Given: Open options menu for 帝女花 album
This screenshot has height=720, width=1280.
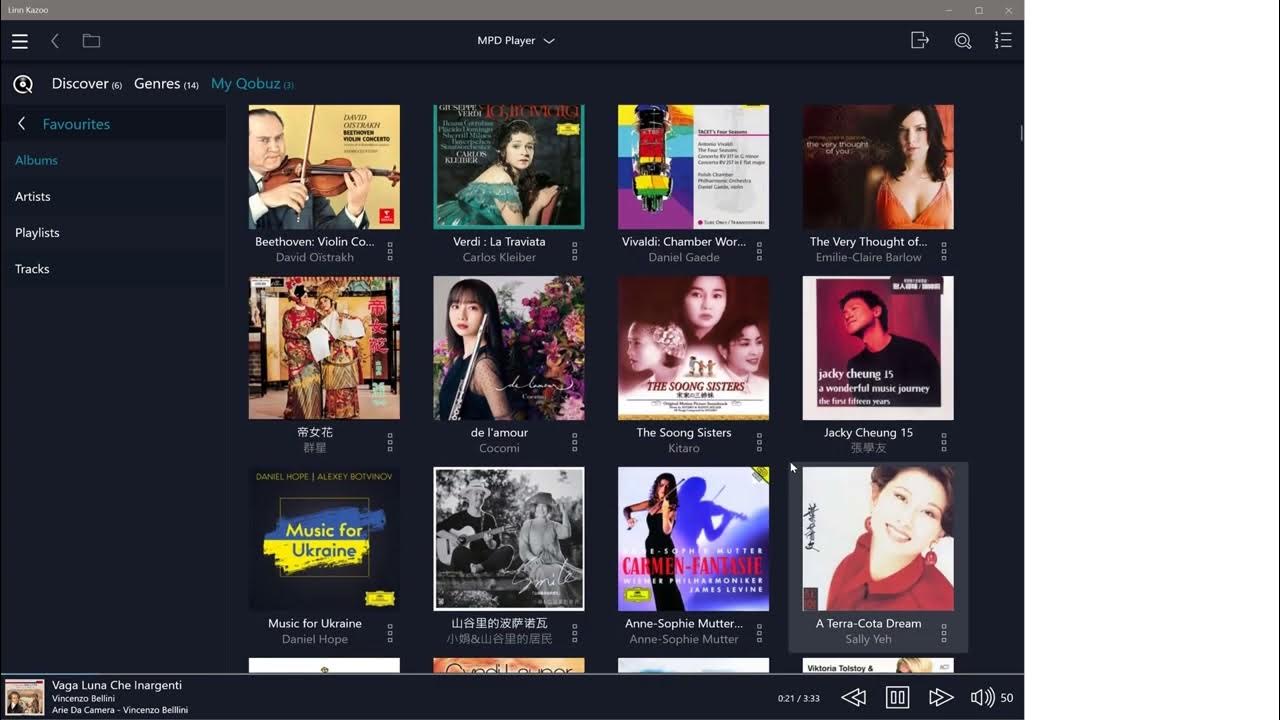Looking at the screenshot, I should pos(390,441).
